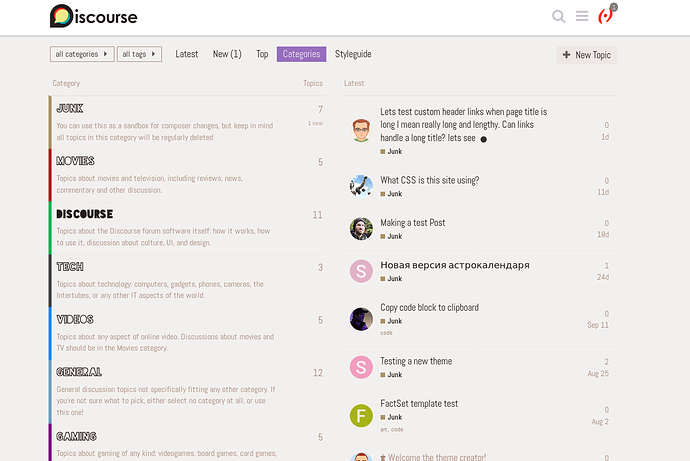This screenshot has width=690, height=461.
Task: Open the Movies category
Action: click(x=76, y=161)
